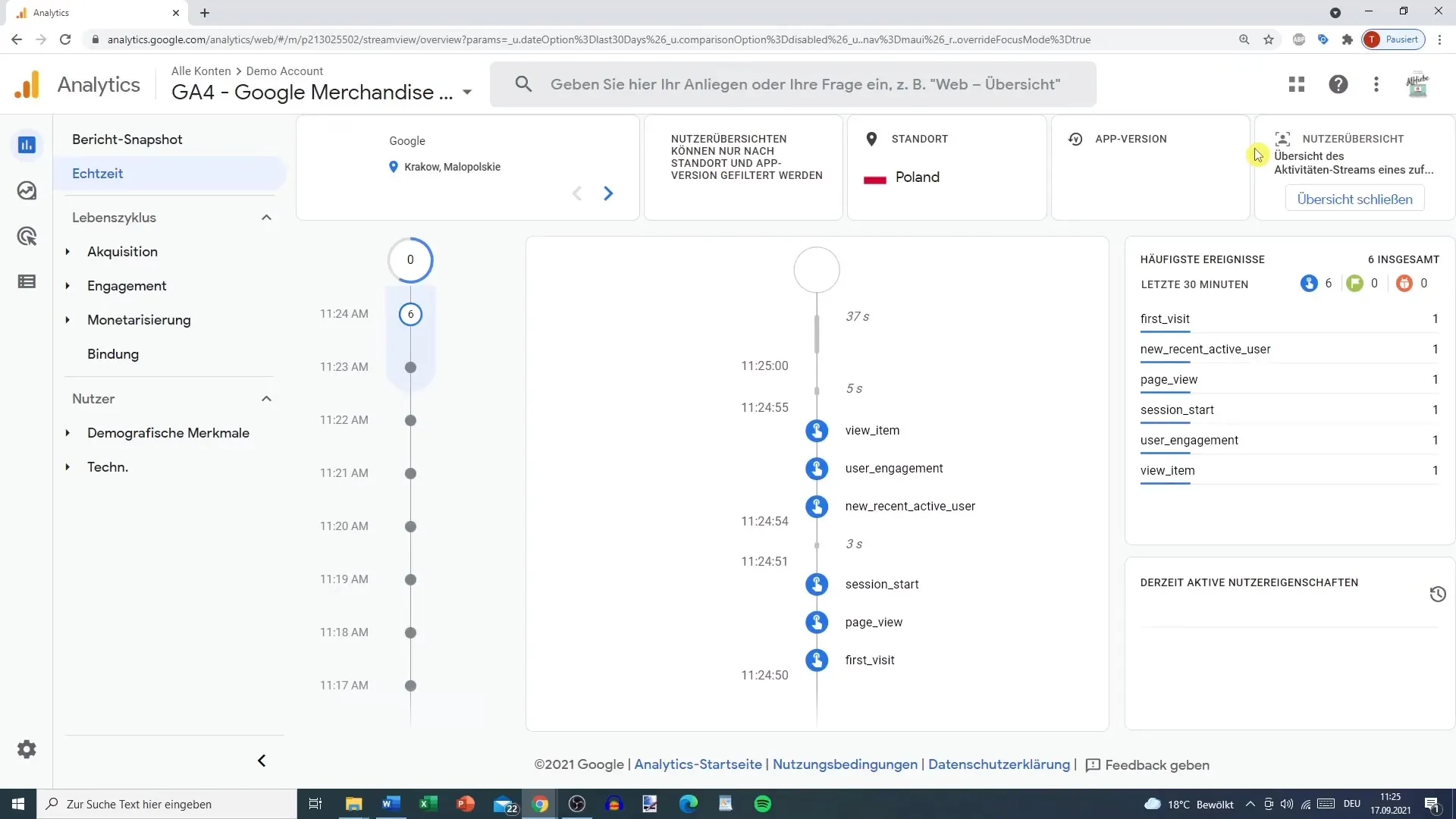This screenshot has width=1456, height=819.
Task: Expand the Engagement tree item
Action: (67, 286)
